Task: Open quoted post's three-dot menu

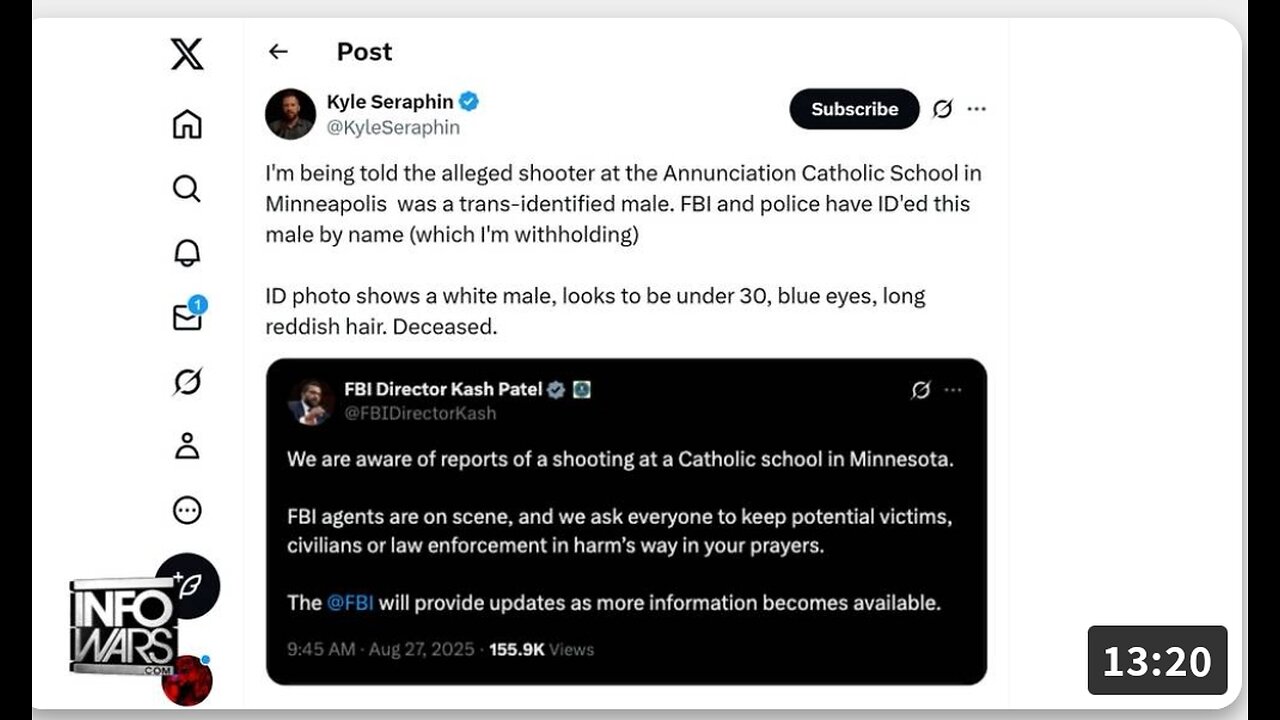Action: 953,390
